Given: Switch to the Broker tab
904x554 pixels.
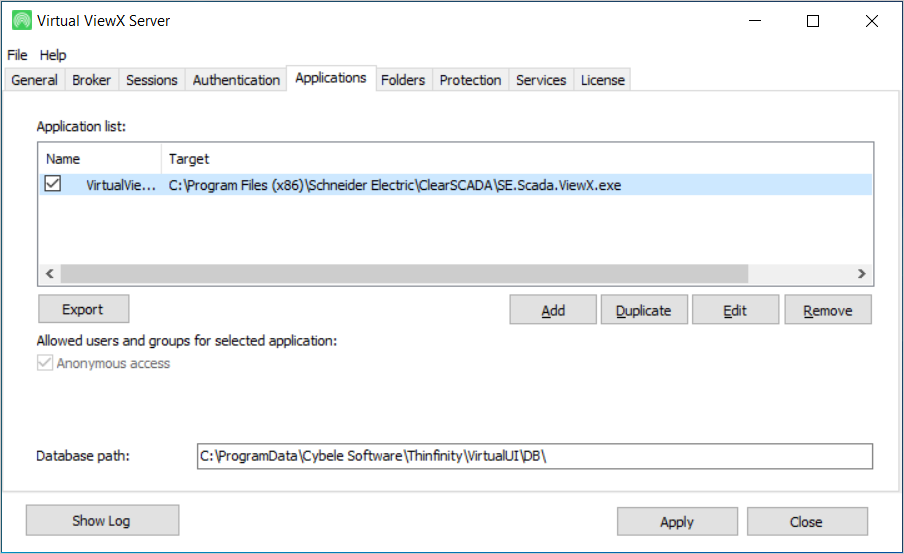Looking at the screenshot, I should [x=92, y=80].
